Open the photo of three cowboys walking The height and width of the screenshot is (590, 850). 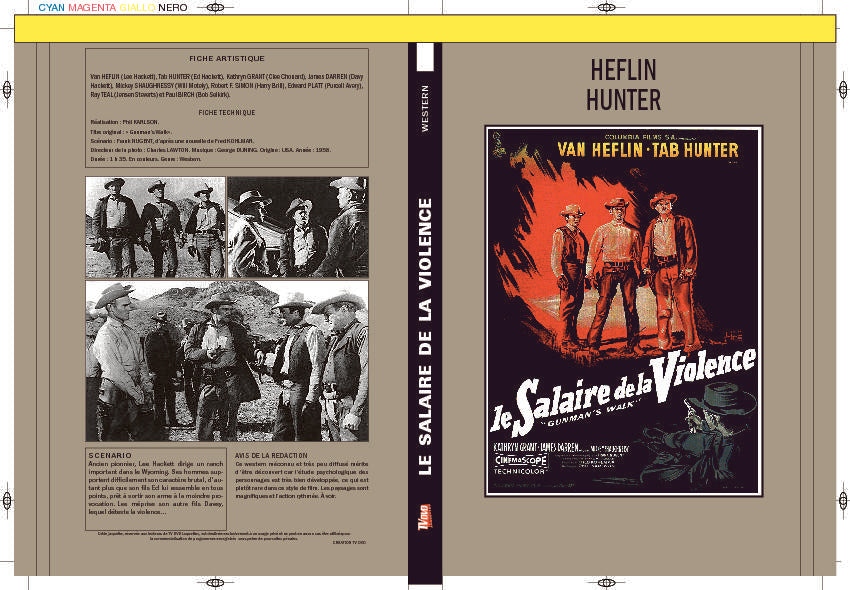[x=156, y=227]
